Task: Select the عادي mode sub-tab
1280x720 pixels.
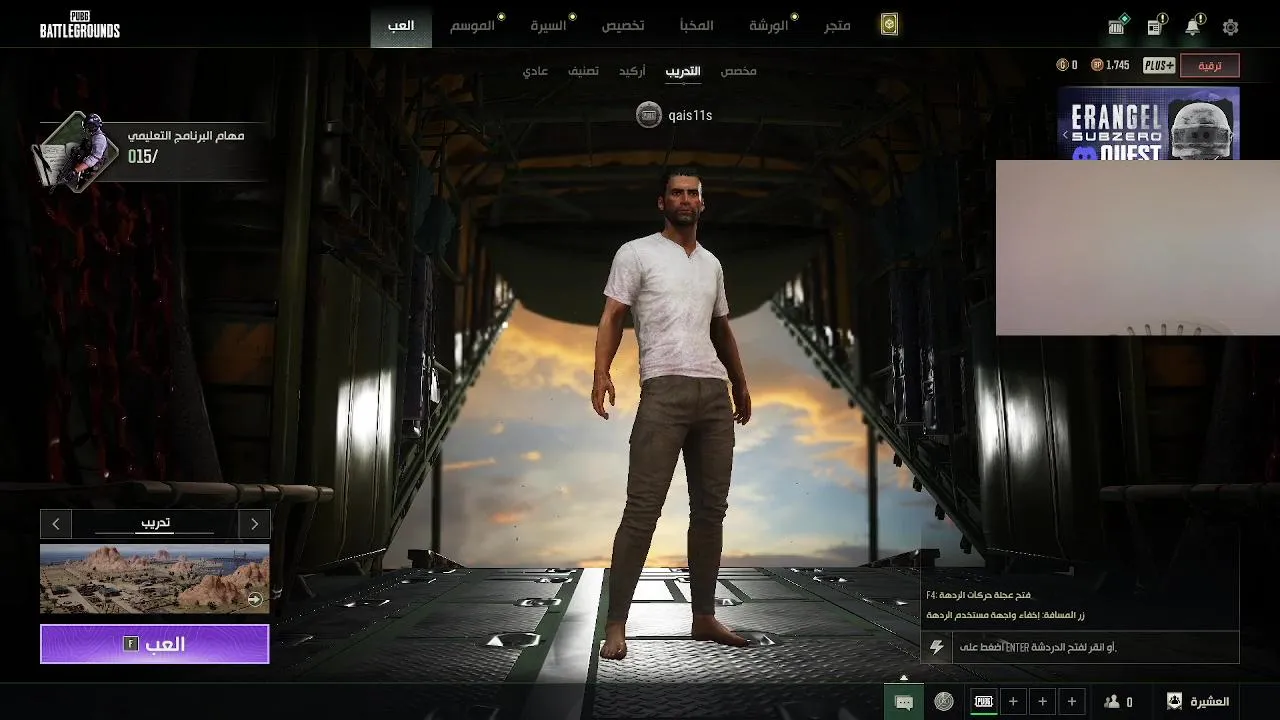Action: click(x=536, y=71)
